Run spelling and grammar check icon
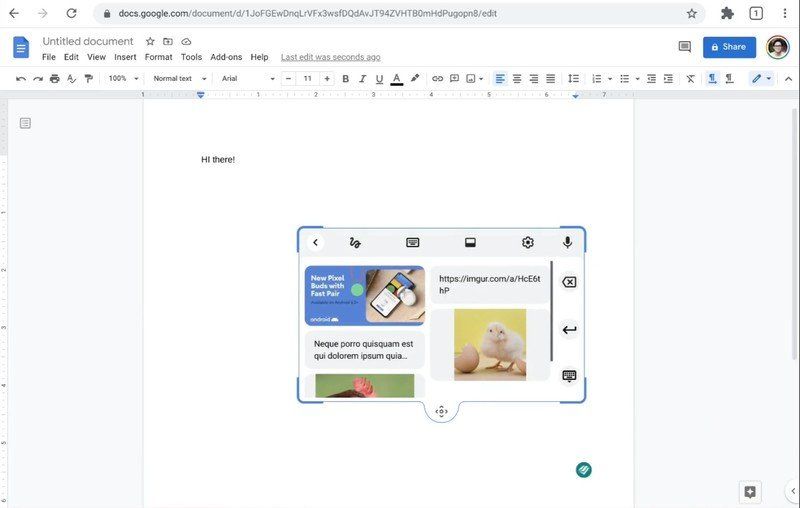Viewport: 800px width, 508px height. (x=71, y=79)
